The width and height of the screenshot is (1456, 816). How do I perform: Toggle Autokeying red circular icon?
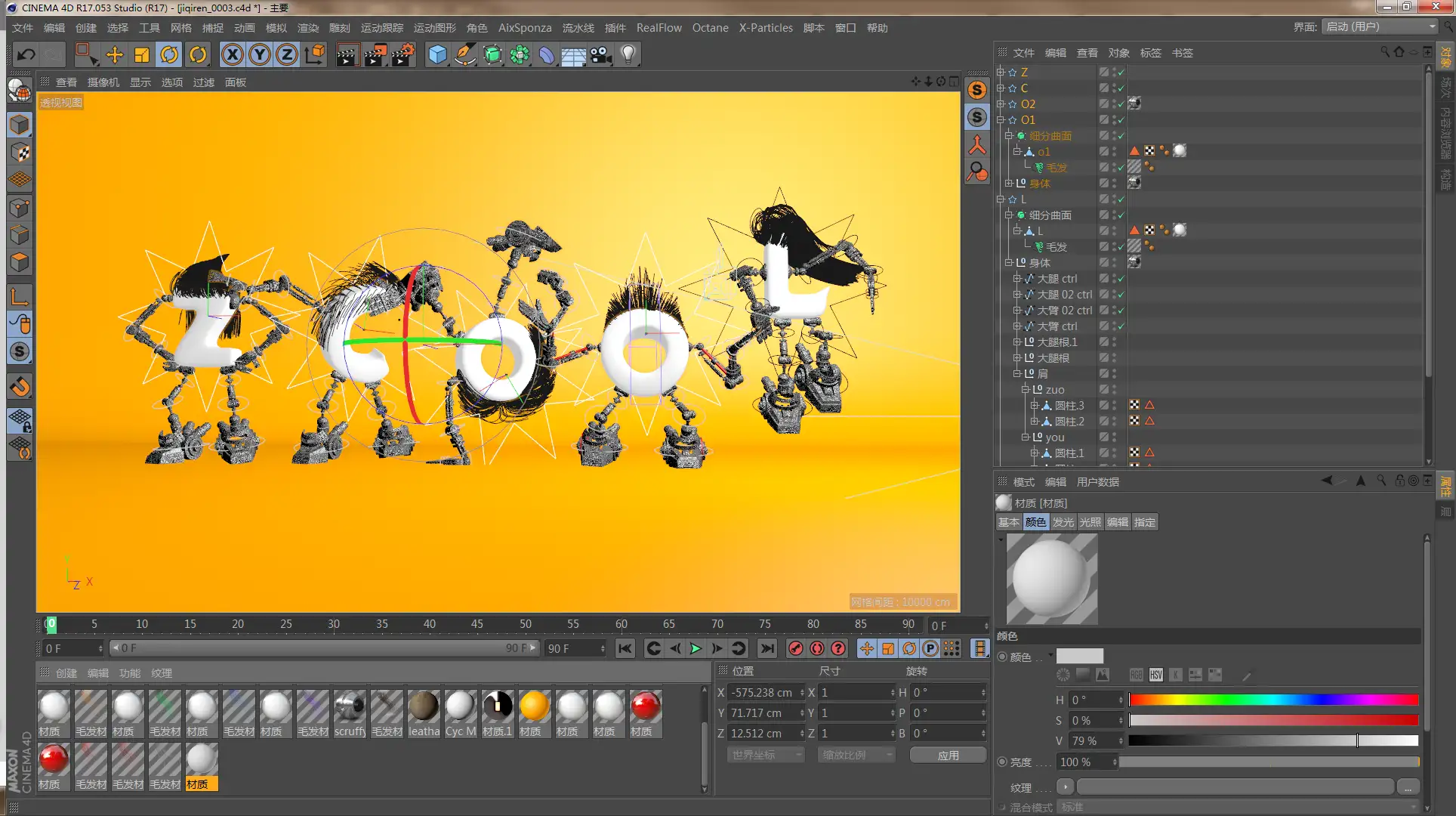pyautogui.click(x=816, y=648)
